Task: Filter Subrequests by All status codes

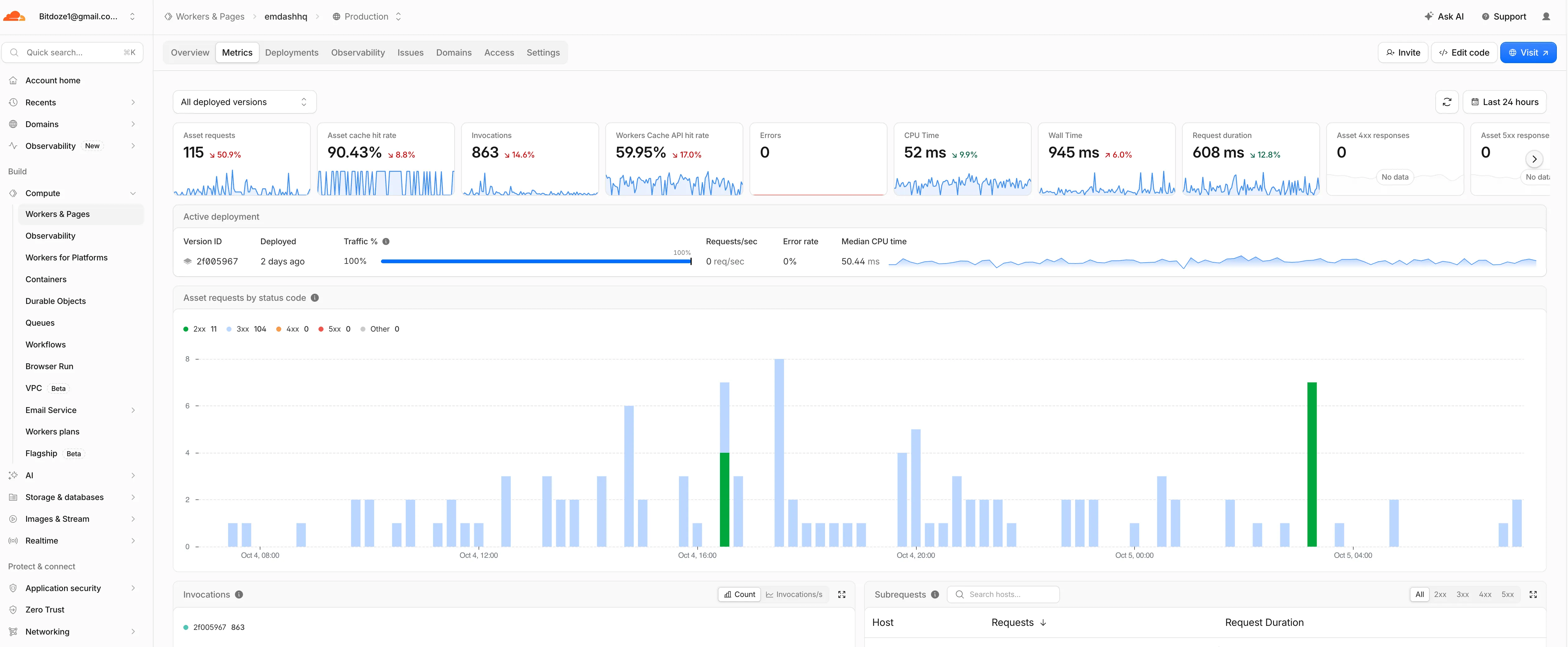Action: (1419, 595)
